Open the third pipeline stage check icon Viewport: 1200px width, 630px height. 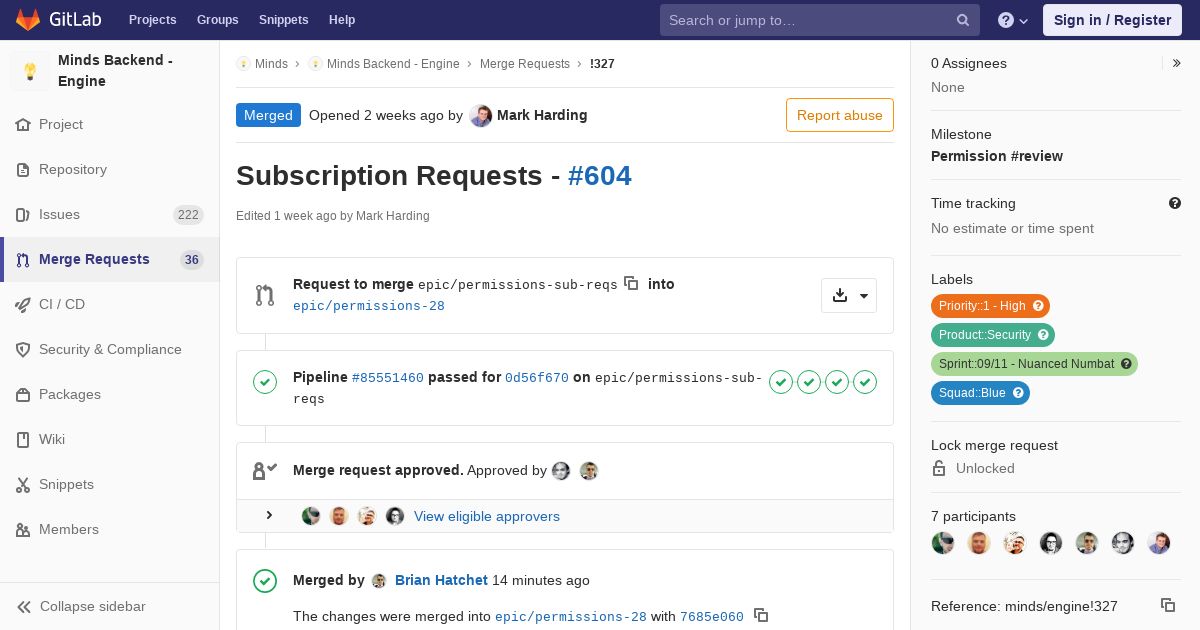tap(837, 382)
